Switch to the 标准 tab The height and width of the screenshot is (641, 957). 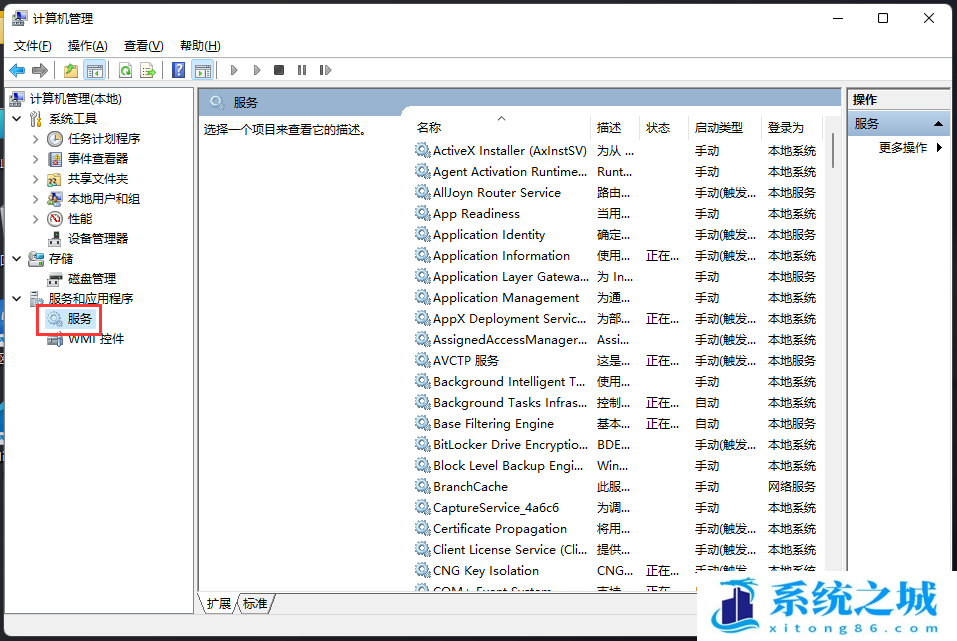[x=256, y=603]
